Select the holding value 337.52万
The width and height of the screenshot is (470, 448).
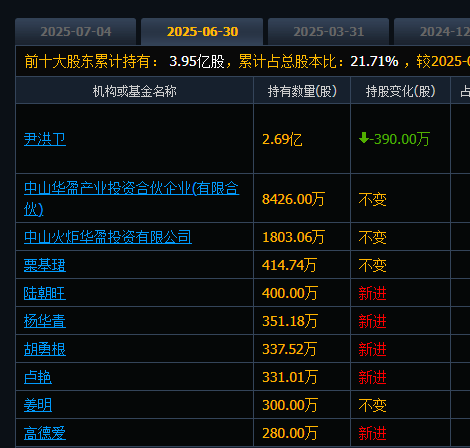289,349
